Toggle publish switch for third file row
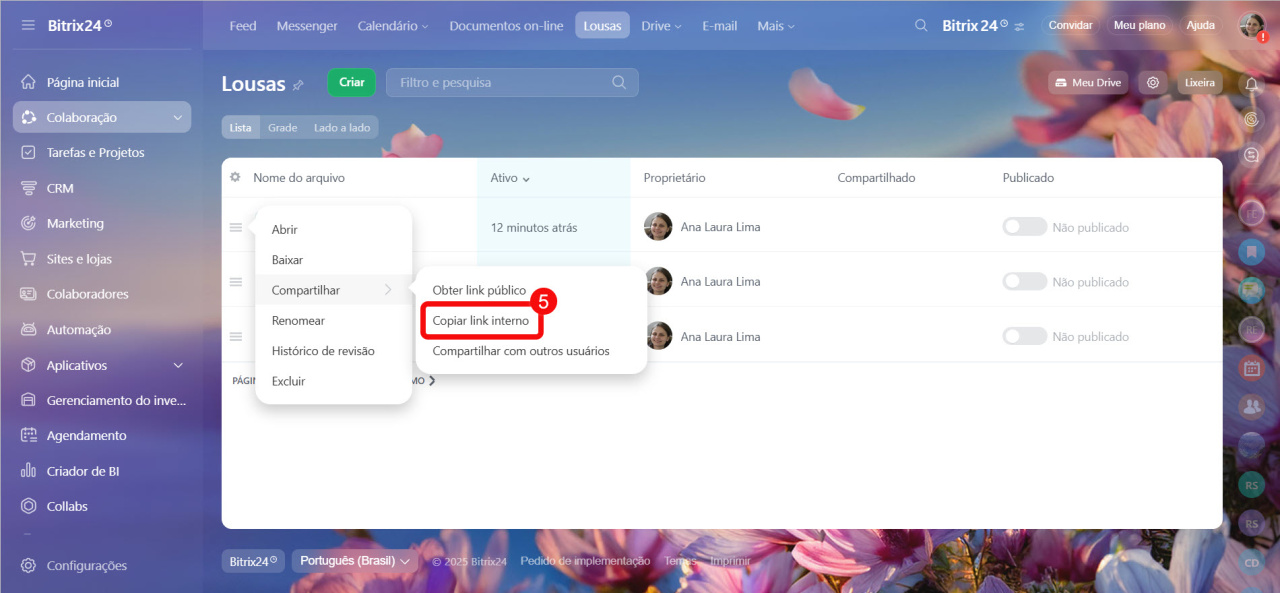Viewport: 1280px width, 593px height. [x=1025, y=337]
